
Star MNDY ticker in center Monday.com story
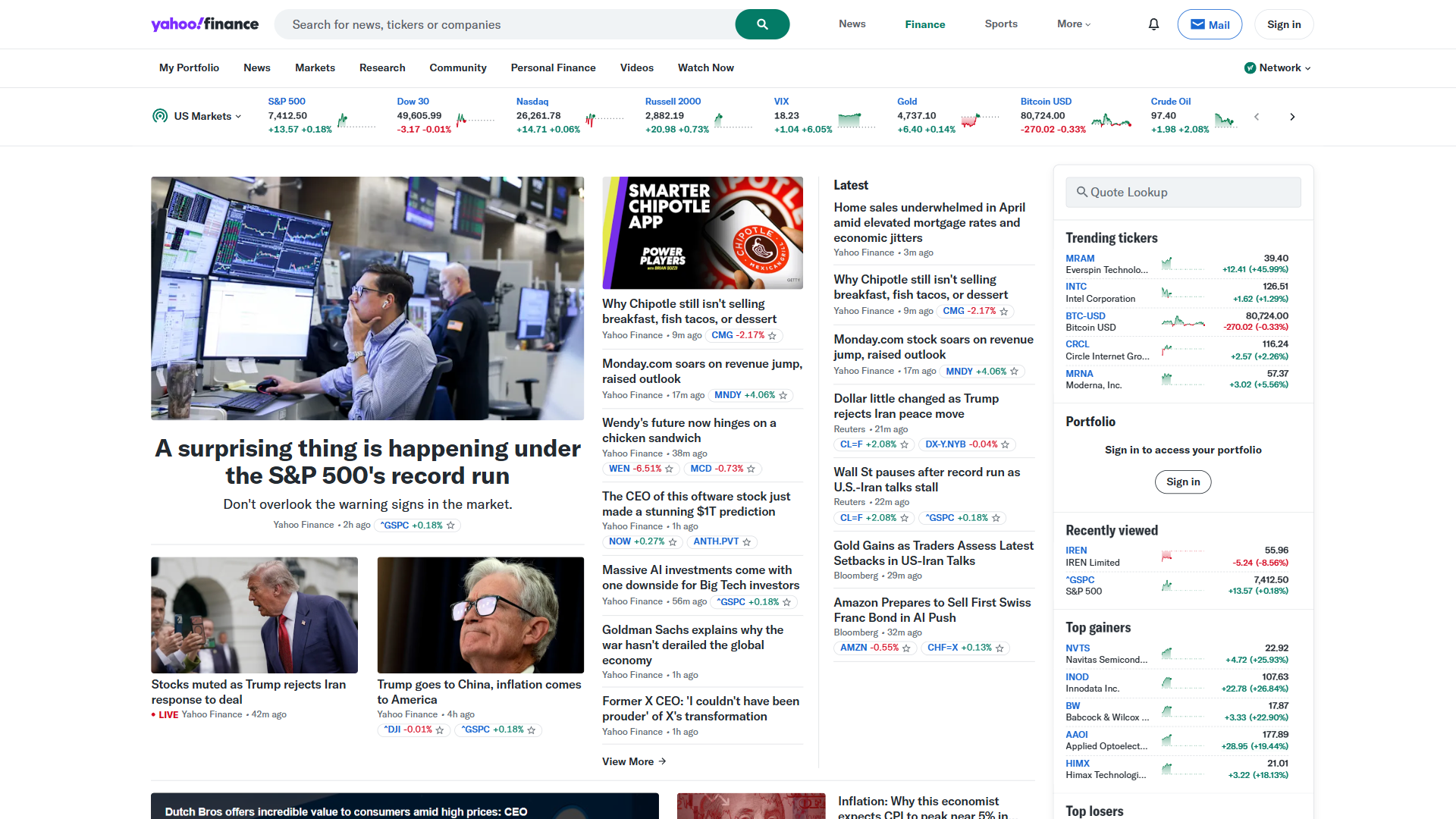(783, 396)
